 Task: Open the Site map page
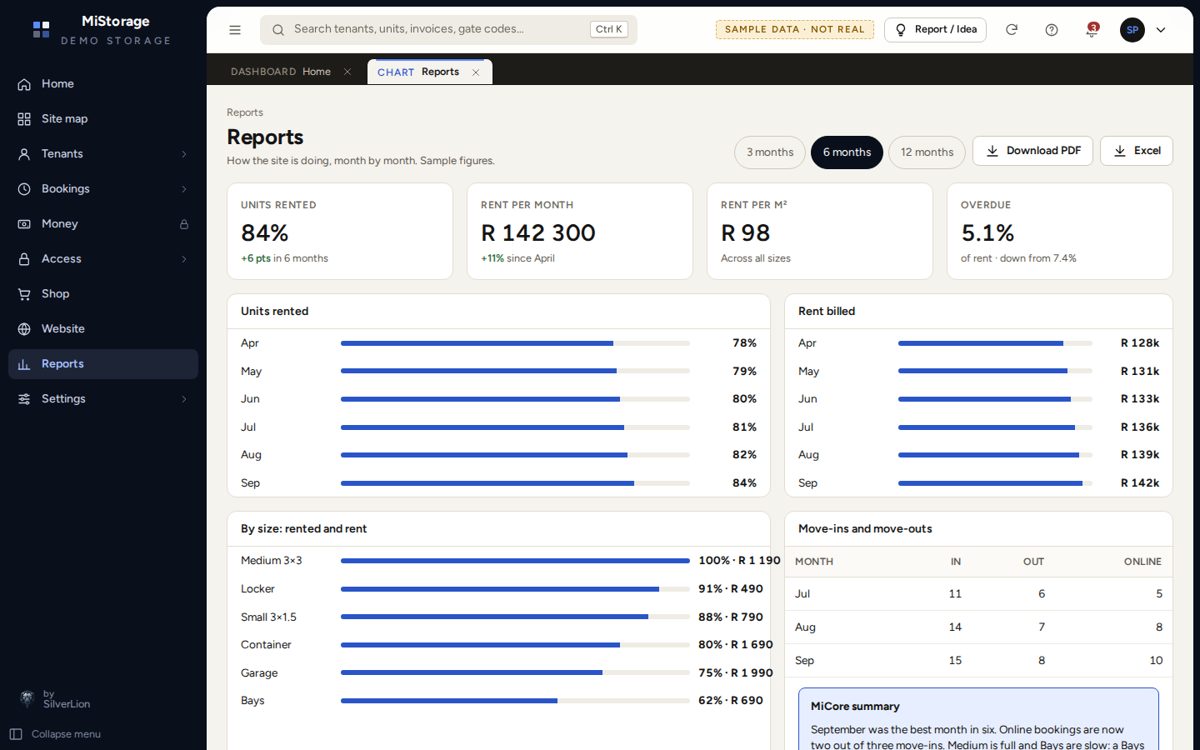click(x=103, y=119)
